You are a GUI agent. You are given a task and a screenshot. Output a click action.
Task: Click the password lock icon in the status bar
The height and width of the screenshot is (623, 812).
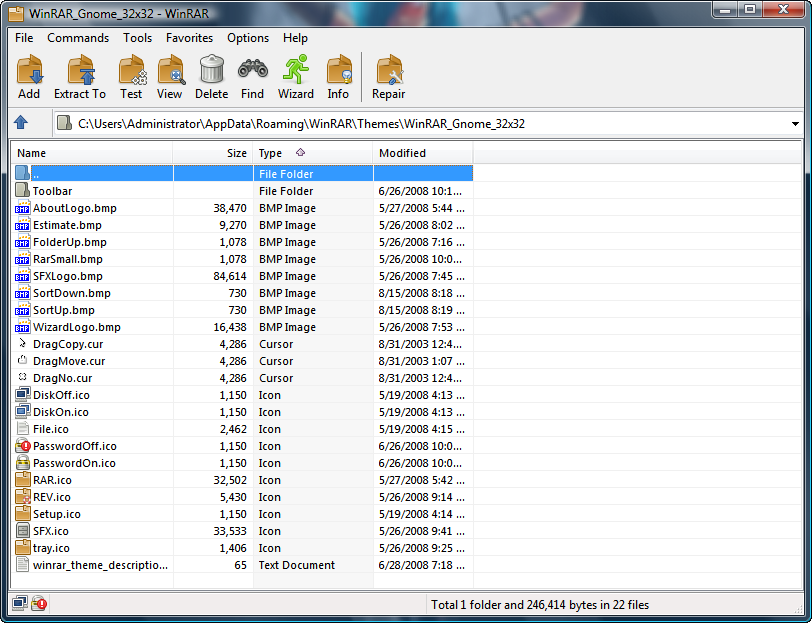(39, 603)
